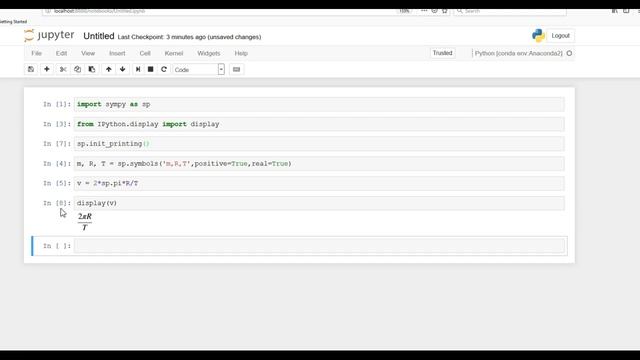Insert a cell below with plus icon

(47, 69)
